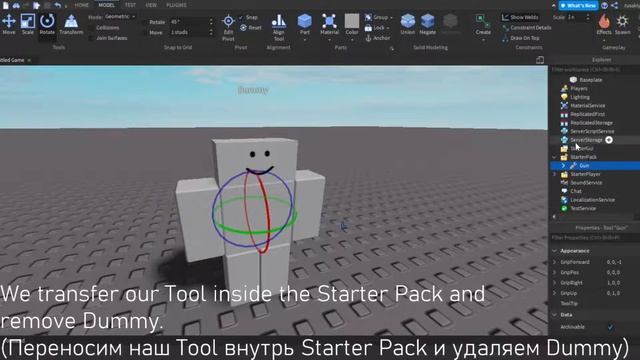Click the Rotate increment value field
This screenshot has width=640, height=360.
coord(189,22)
